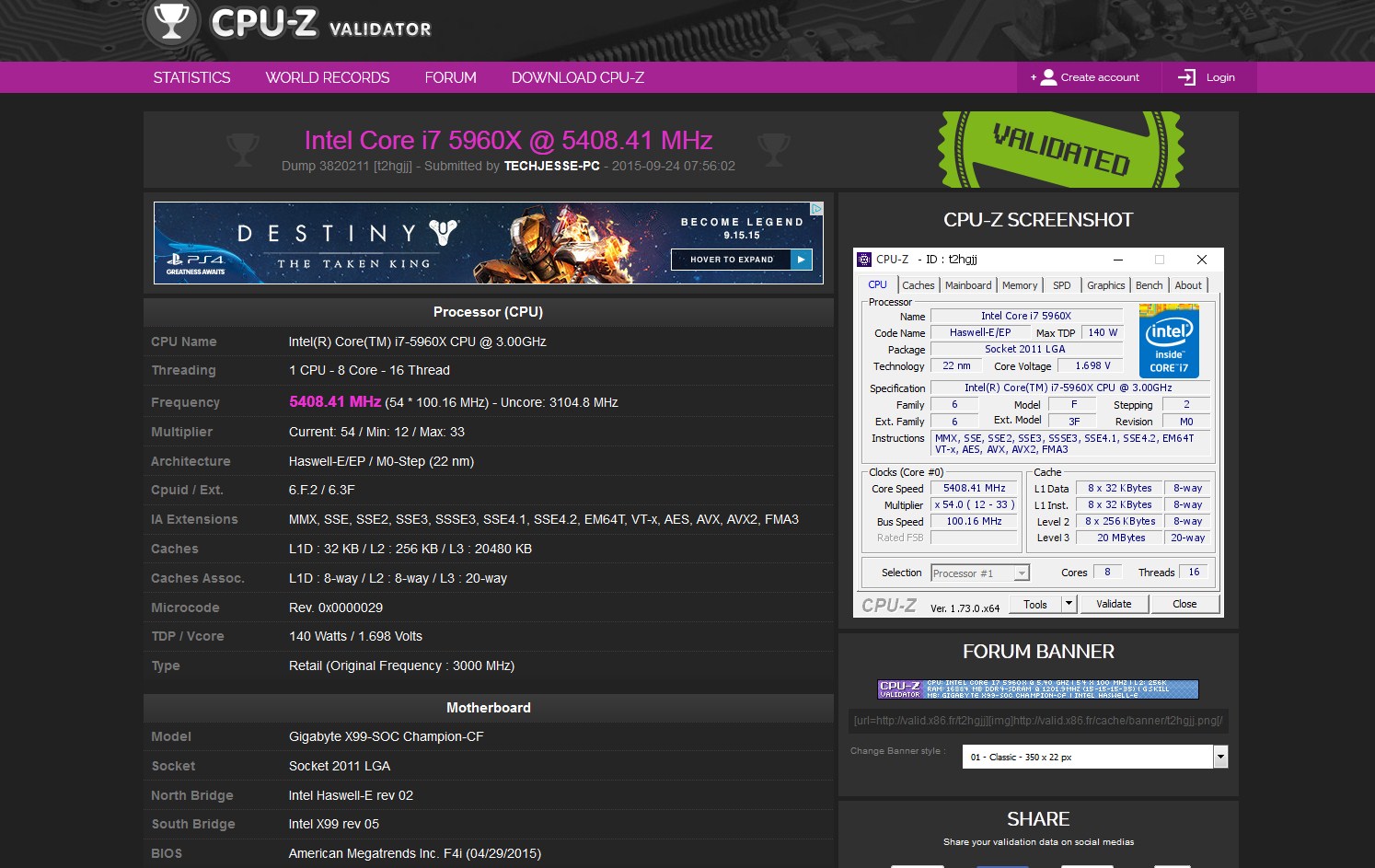Click the Intel X99 rev 05 value
This screenshot has width=1375, height=868.
point(334,824)
